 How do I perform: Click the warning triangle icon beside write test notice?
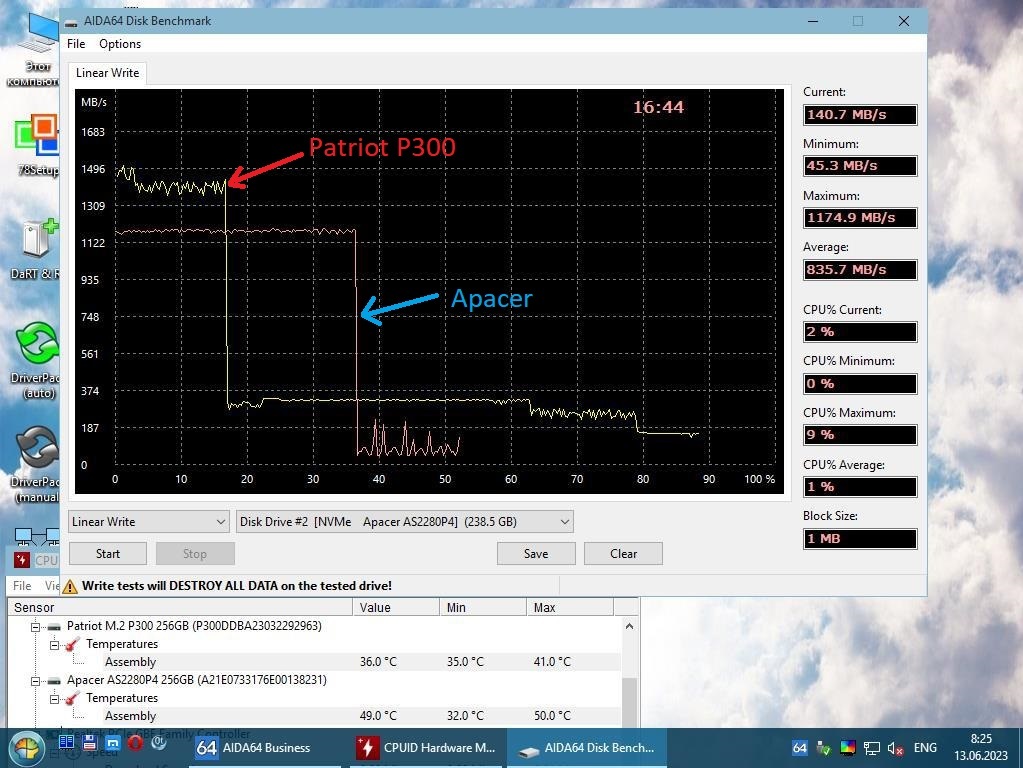tap(70, 586)
